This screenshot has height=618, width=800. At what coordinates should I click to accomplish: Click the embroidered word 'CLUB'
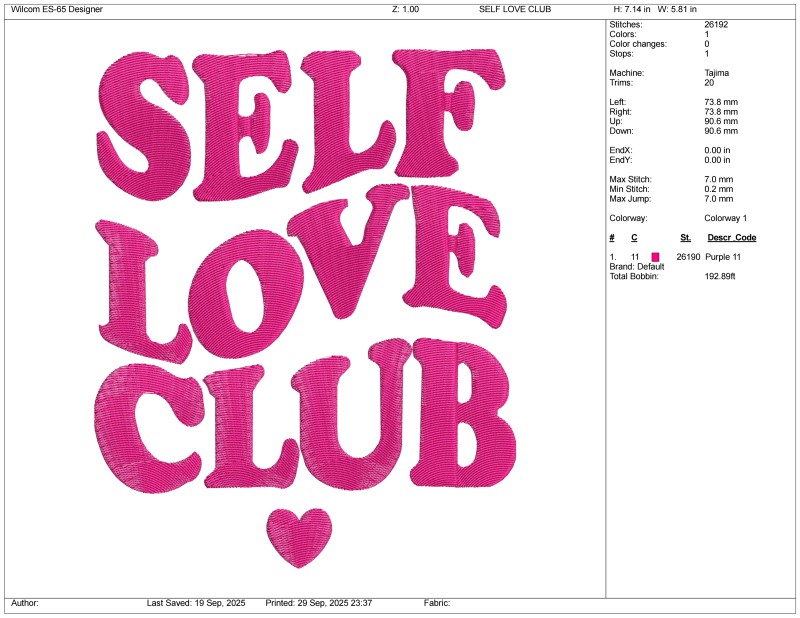(305, 414)
